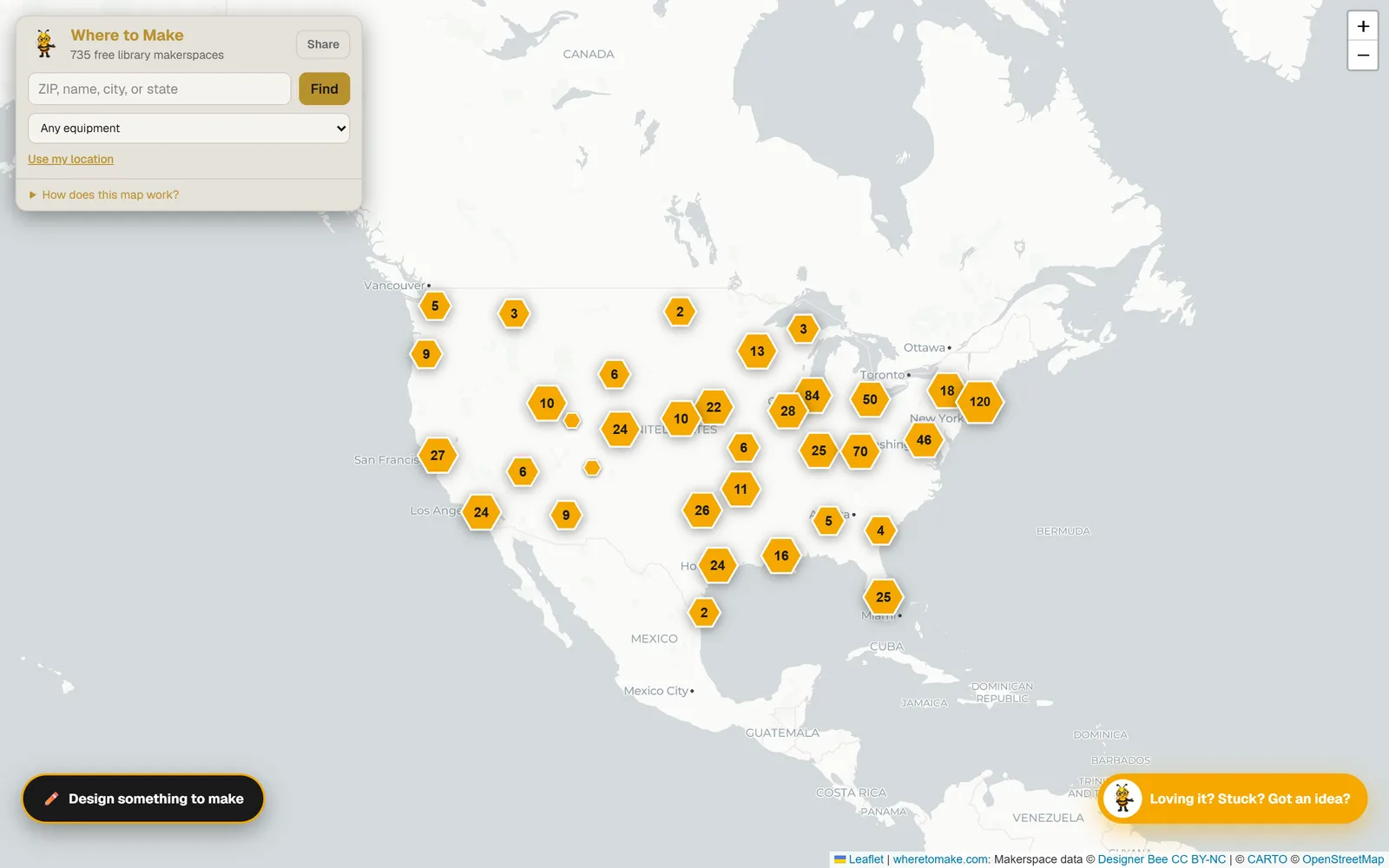This screenshot has width=1389, height=868.
Task: Click the bee mascot logo in the search panel
Action: [x=45, y=43]
